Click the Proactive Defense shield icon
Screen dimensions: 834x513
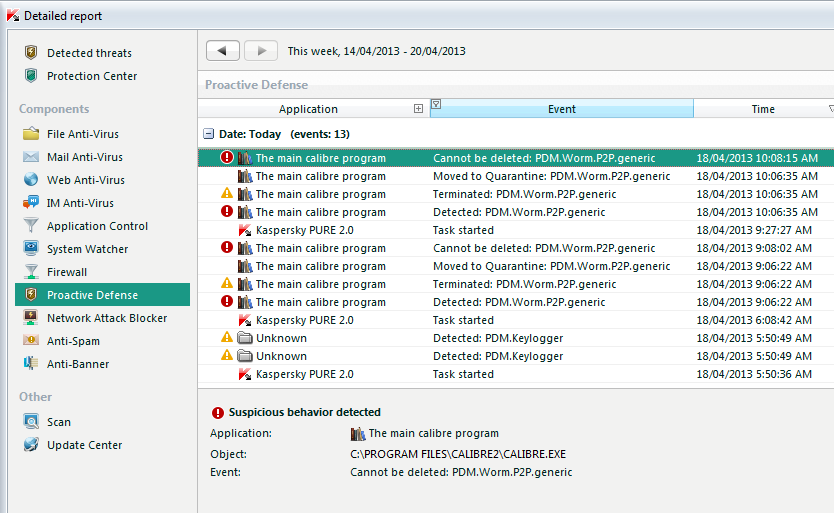(x=31, y=294)
